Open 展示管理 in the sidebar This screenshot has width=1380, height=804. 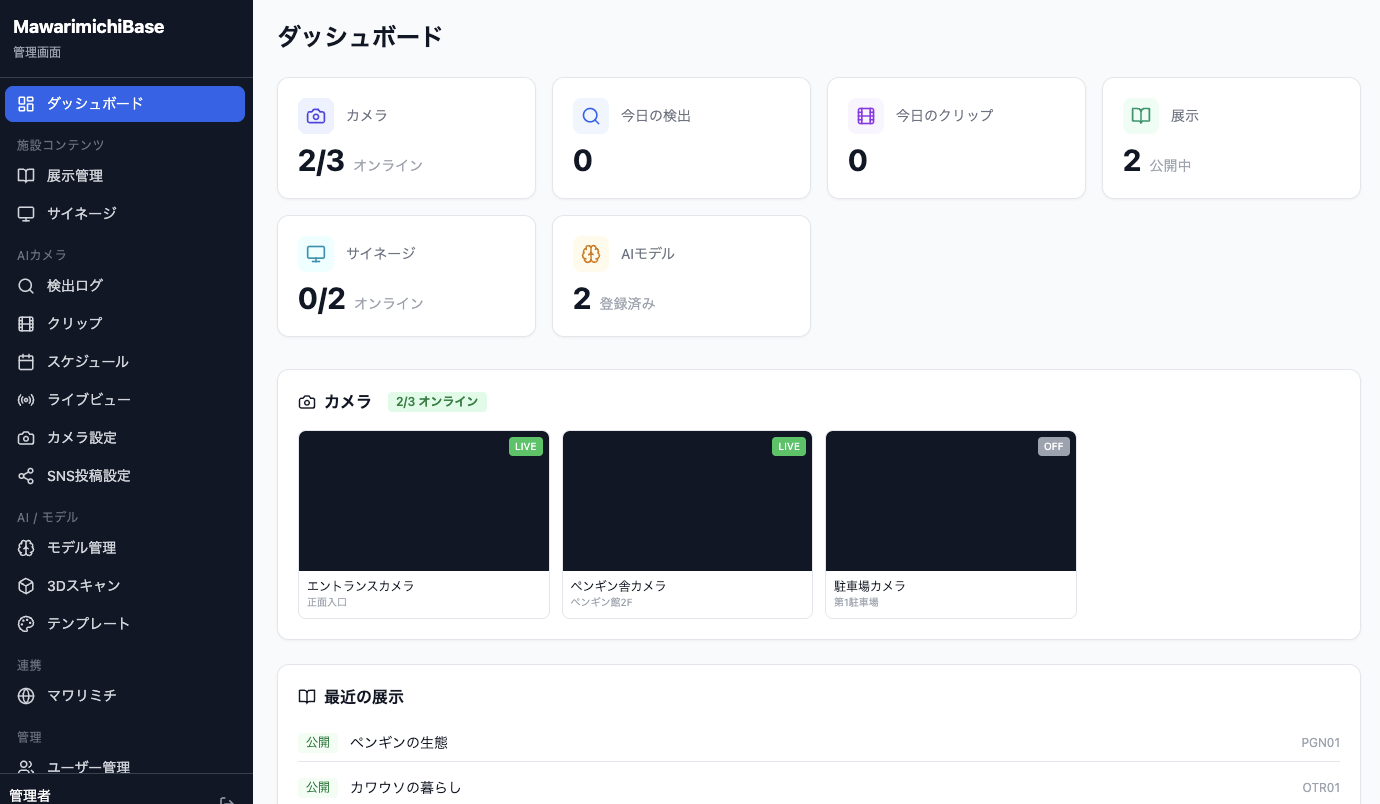point(125,176)
